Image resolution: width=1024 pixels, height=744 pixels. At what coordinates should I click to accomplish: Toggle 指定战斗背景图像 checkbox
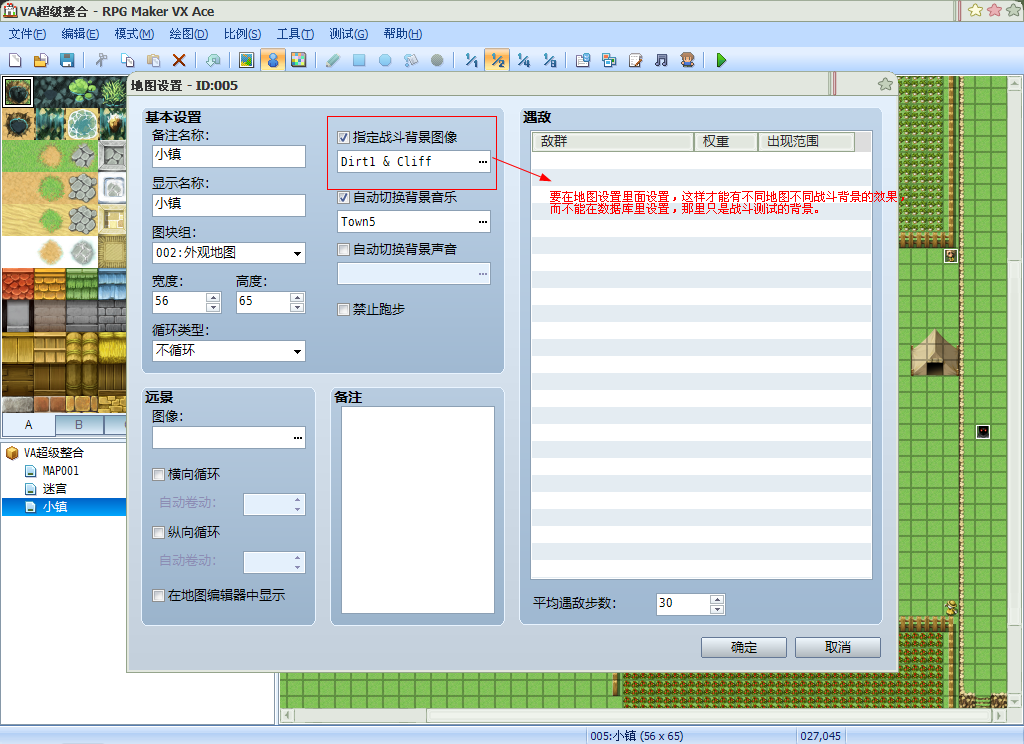[344, 137]
